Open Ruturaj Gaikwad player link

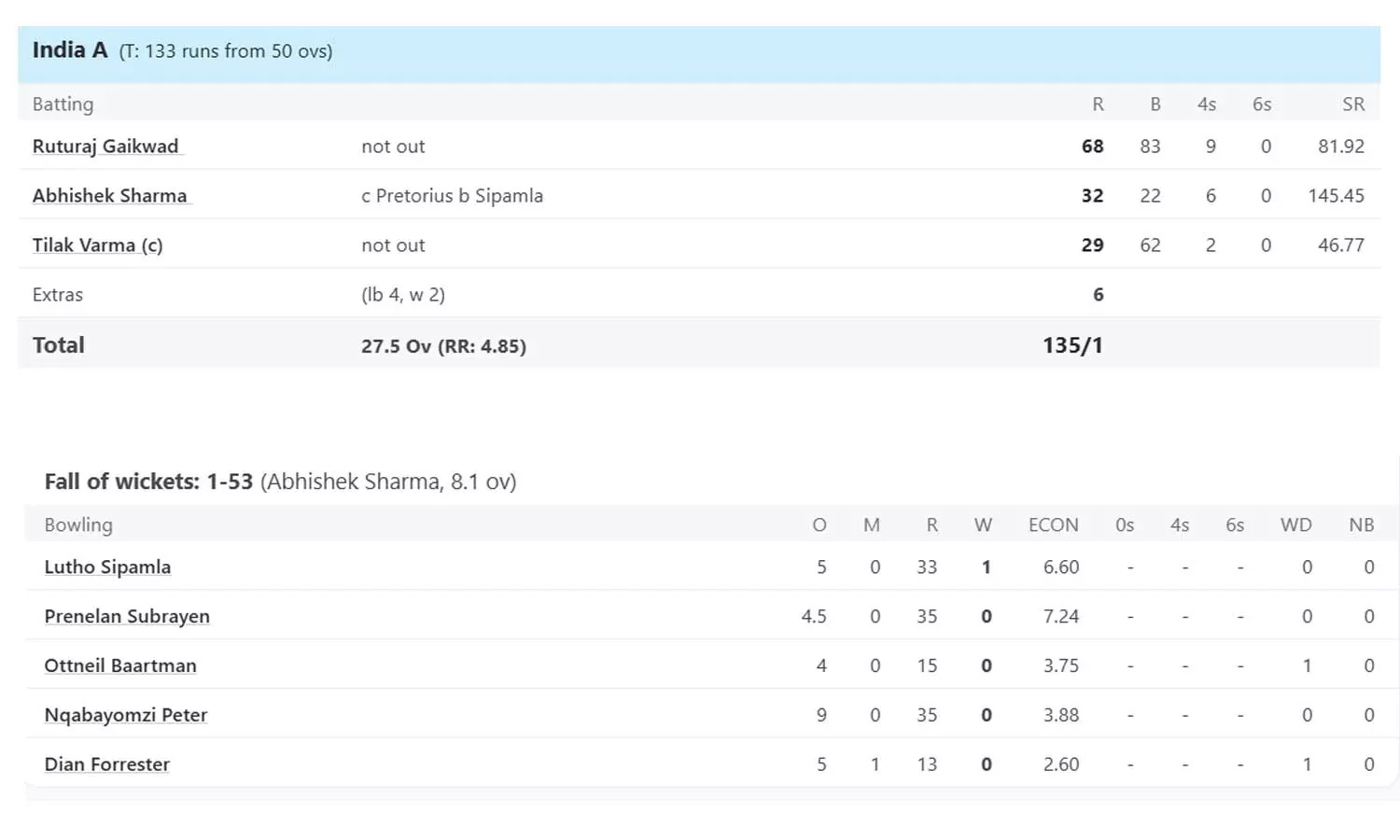pyautogui.click(x=105, y=147)
